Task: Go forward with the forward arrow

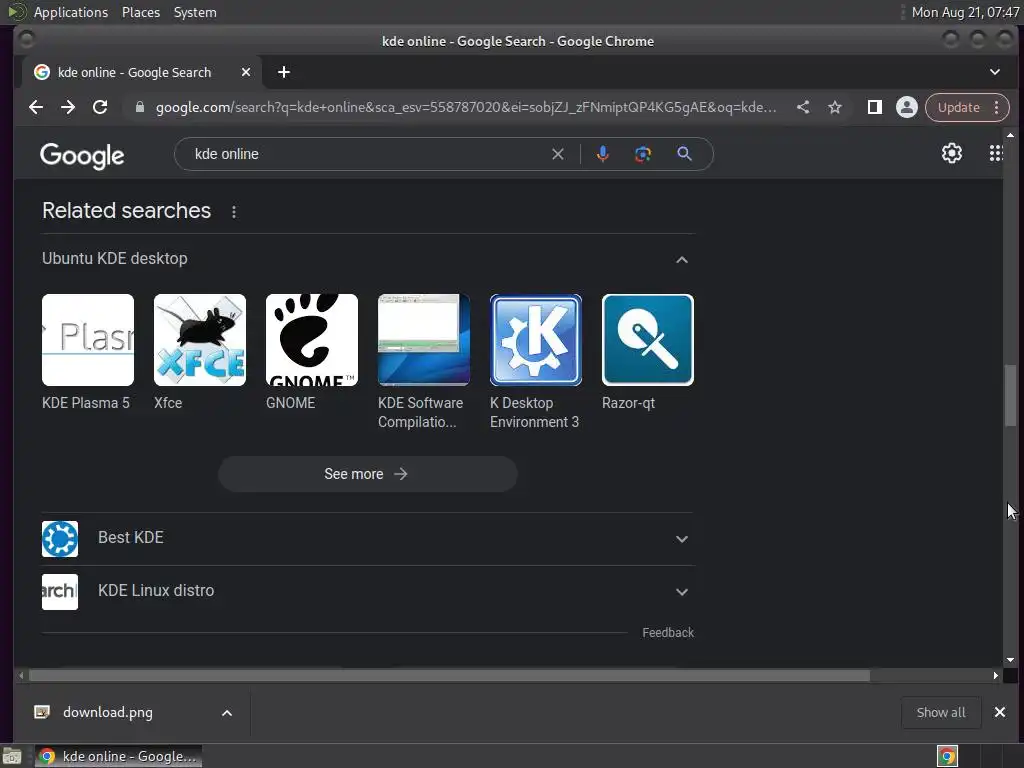Action: pyautogui.click(x=68, y=107)
